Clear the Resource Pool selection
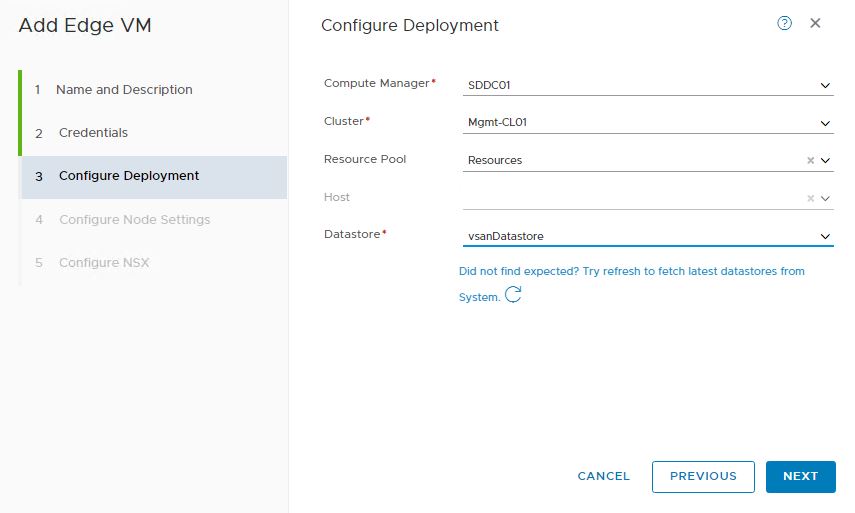Viewport: 855px width, 513px height. 810,160
